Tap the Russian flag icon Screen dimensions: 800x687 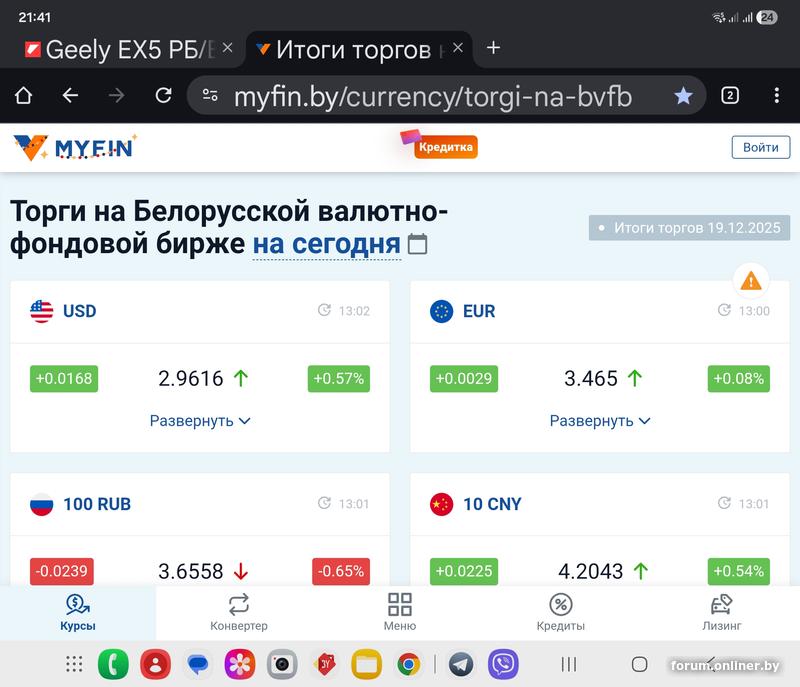[41, 504]
